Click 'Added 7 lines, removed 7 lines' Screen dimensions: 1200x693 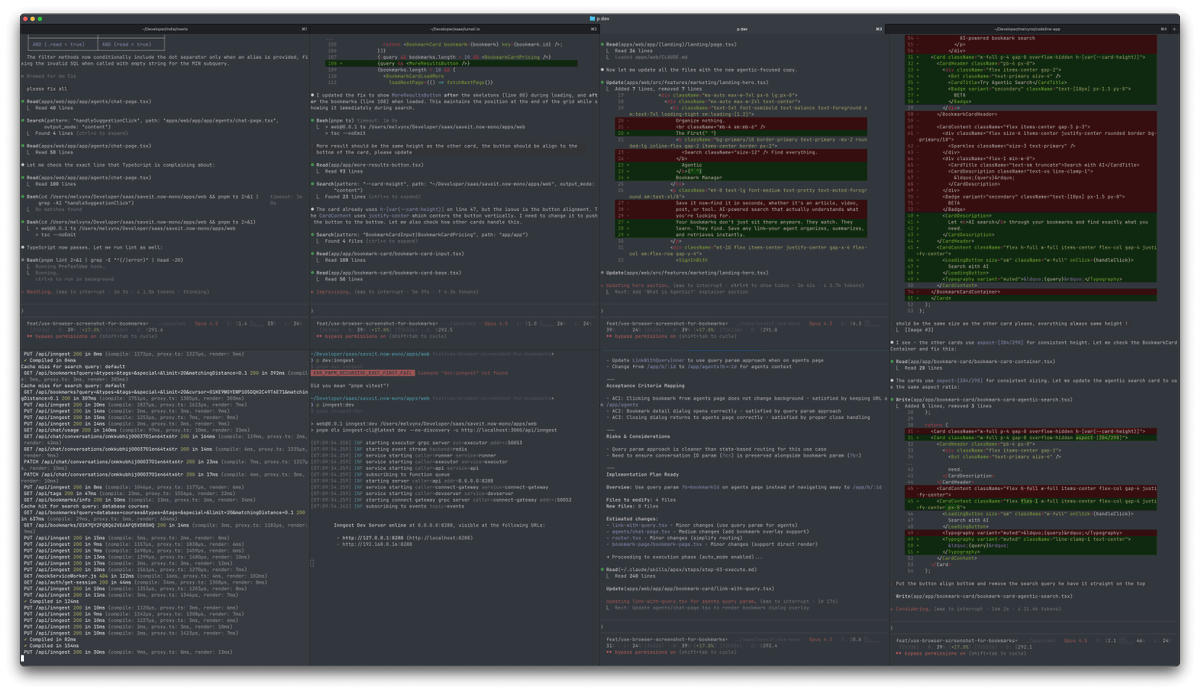click(658, 88)
